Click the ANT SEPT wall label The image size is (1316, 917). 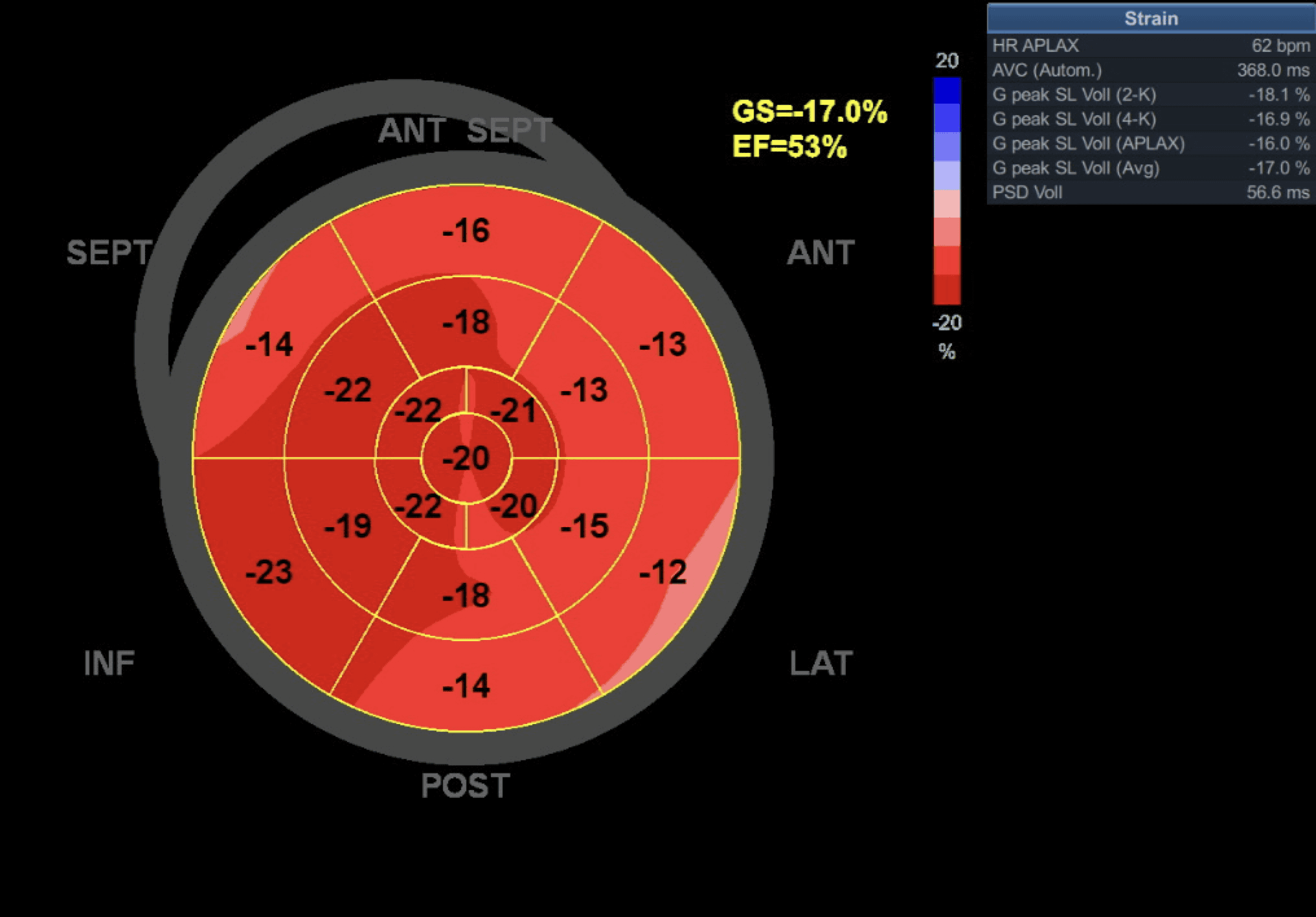465,130
